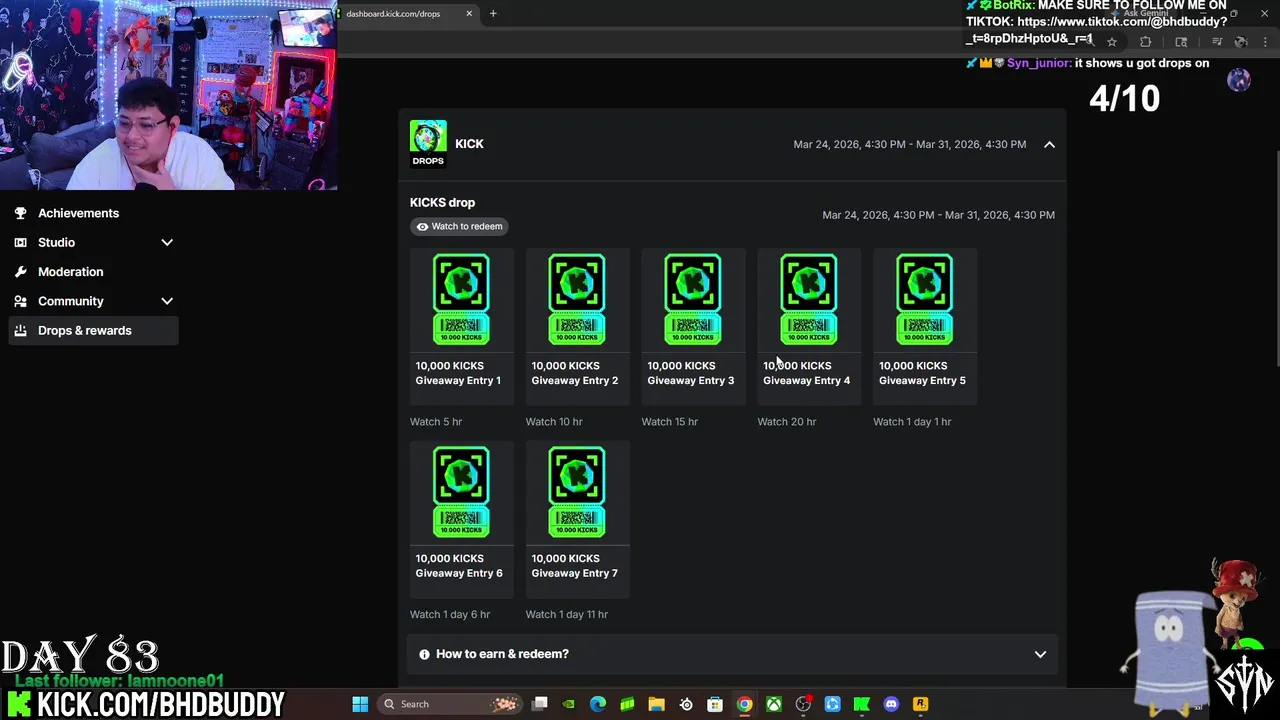Open the Chrome profile avatar in toolbar
Viewport: 1280px width, 720px height.
pyautogui.click(x=1240, y=42)
